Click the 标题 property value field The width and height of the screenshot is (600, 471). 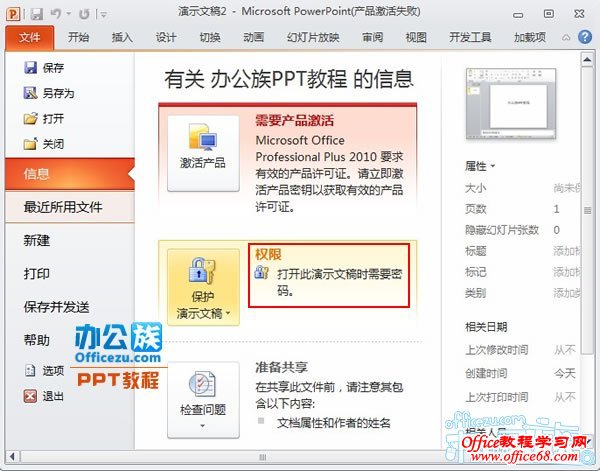pyautogui.click(x=567, y=251)
